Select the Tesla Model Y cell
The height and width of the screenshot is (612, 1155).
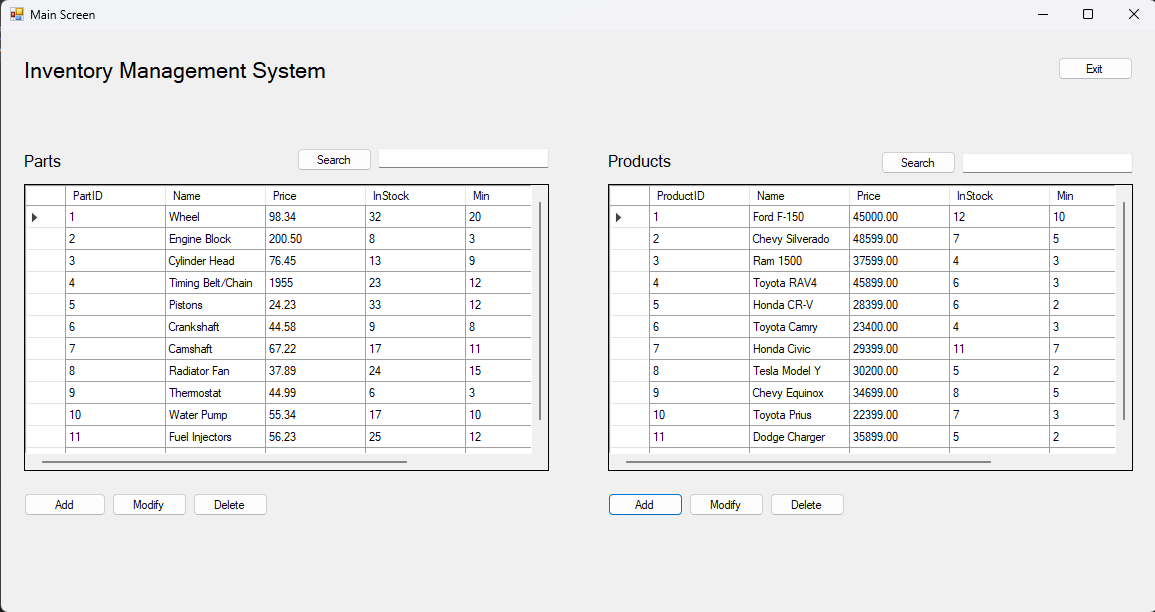tap(799, 371)
